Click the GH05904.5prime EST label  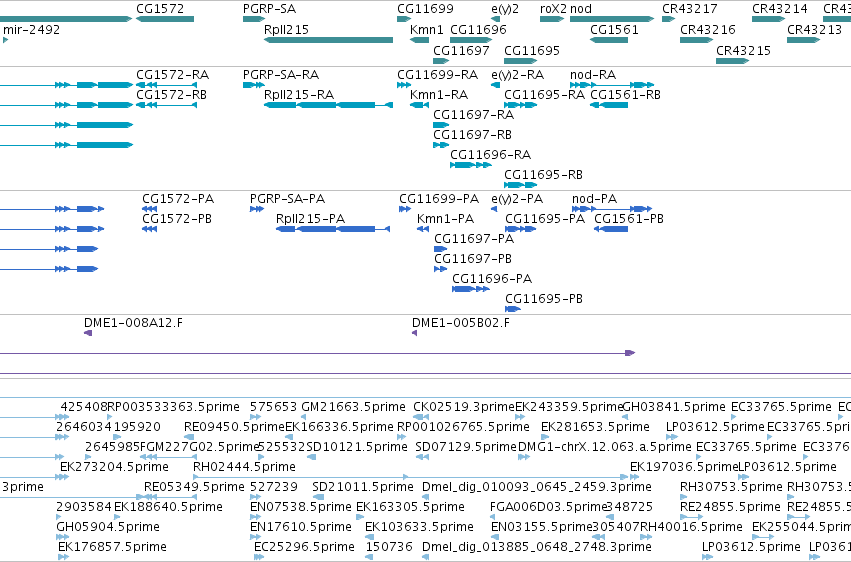(108, 527)
